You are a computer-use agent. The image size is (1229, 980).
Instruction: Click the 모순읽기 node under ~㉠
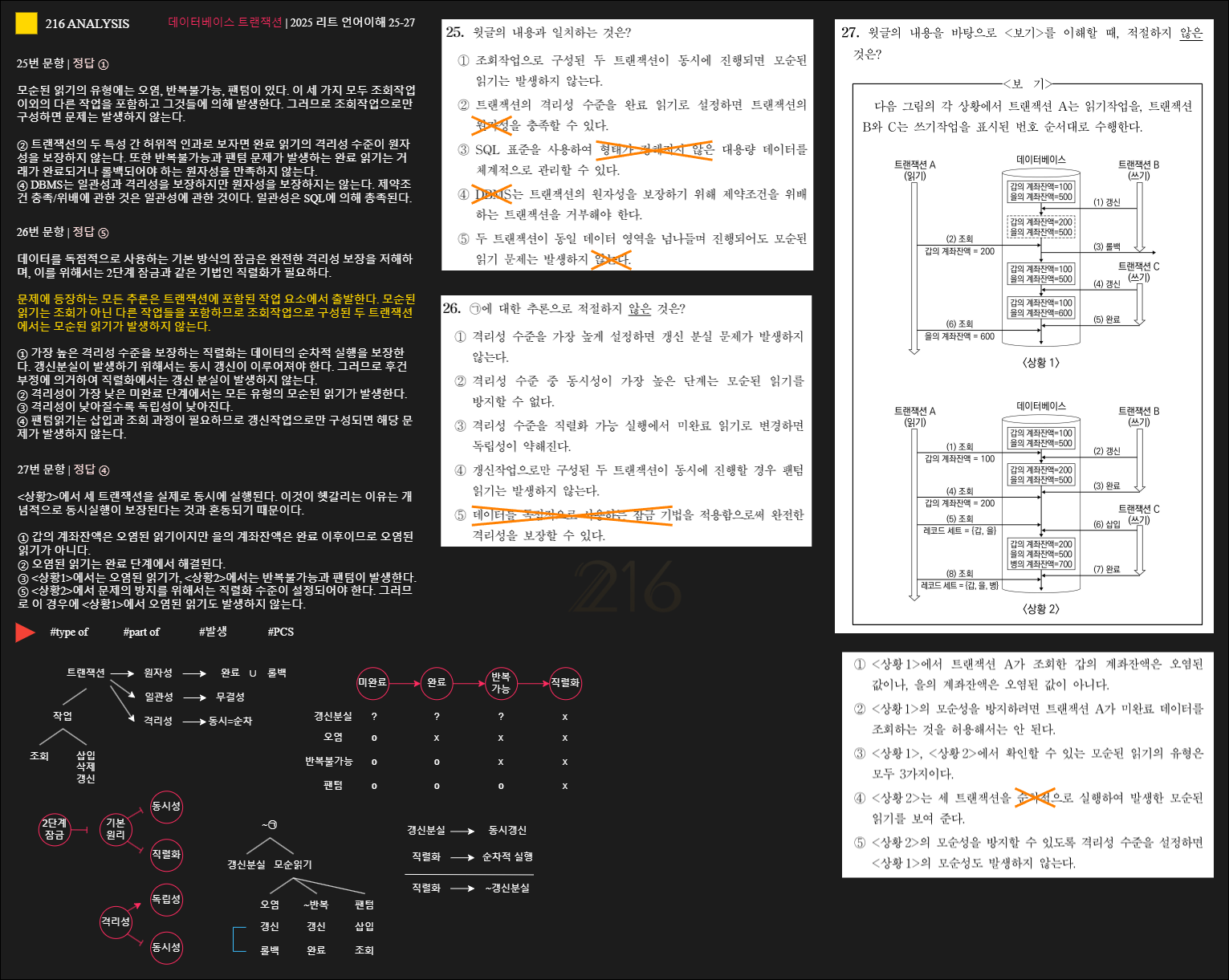[x=293, y=864]
